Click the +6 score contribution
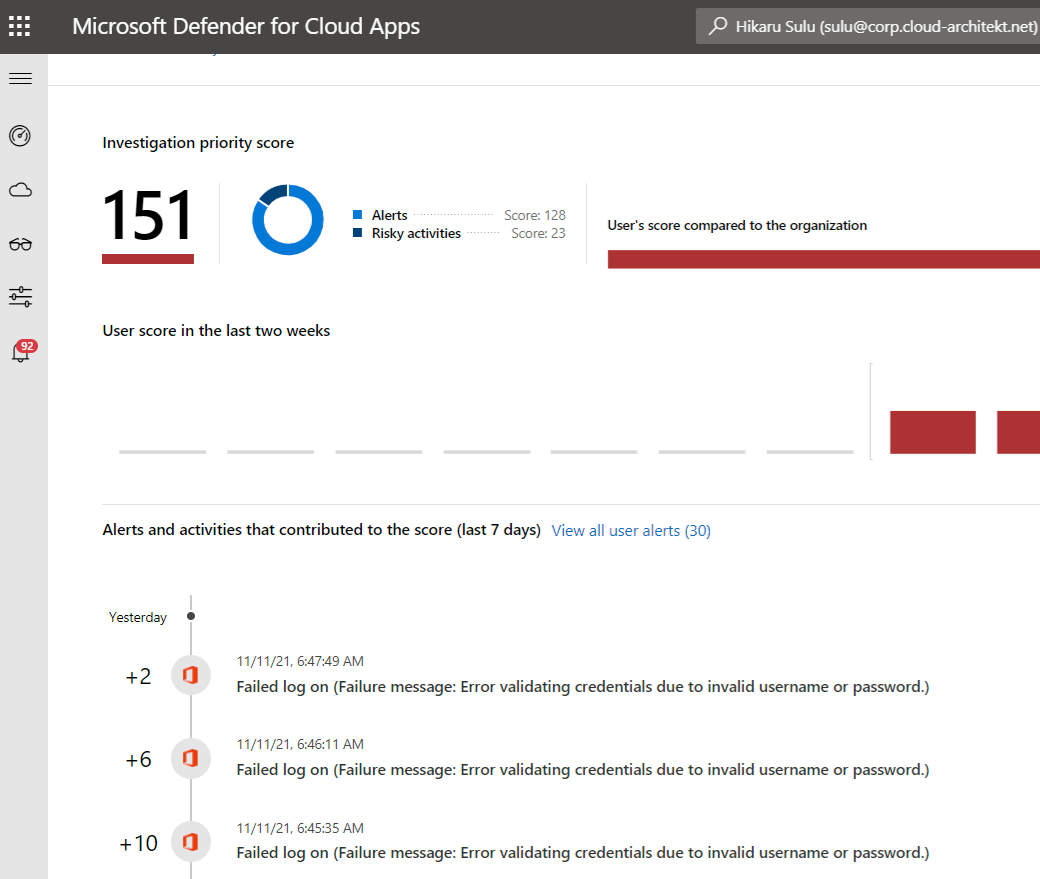 click(x=139, y=760)
